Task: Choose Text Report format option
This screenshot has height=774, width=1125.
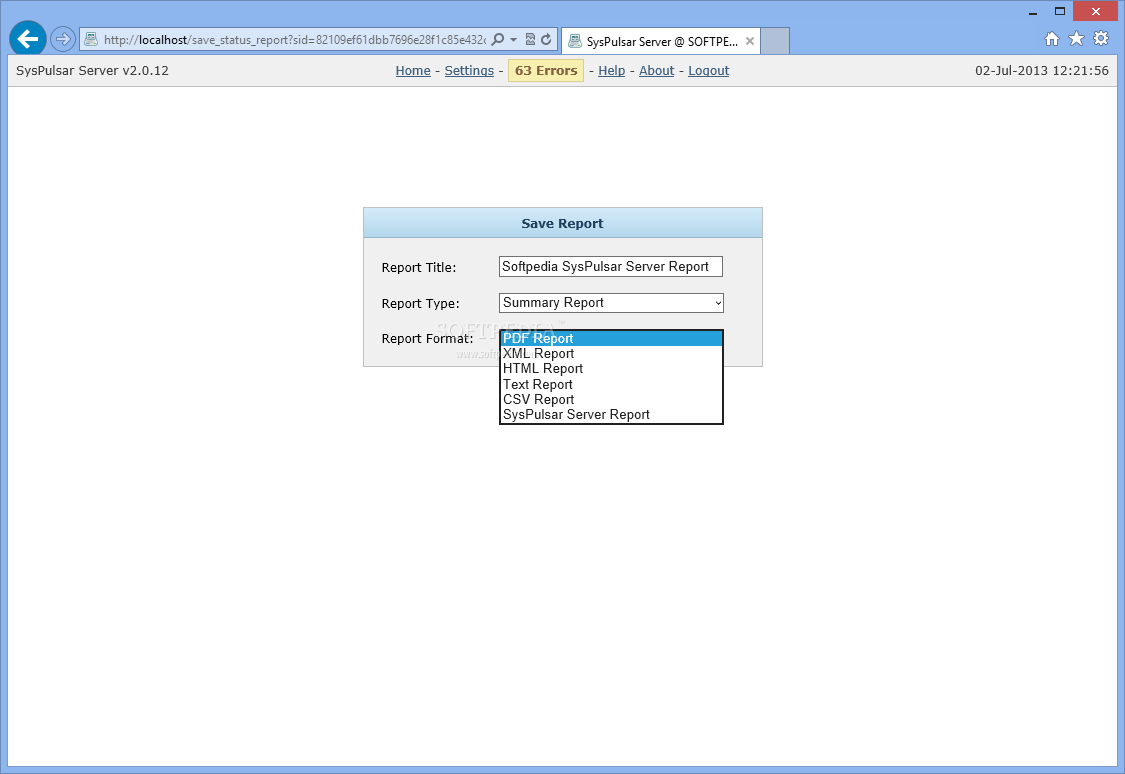Action: coord(611,384)
